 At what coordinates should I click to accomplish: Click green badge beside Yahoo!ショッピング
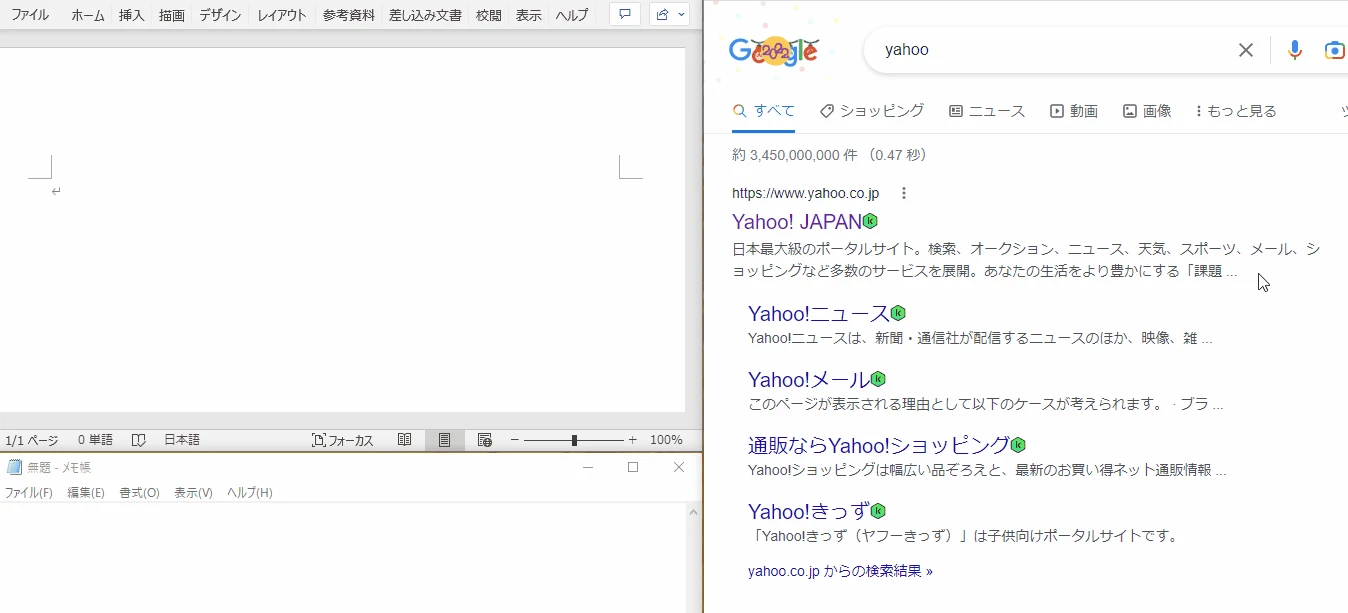click(x=1018, y=445)
